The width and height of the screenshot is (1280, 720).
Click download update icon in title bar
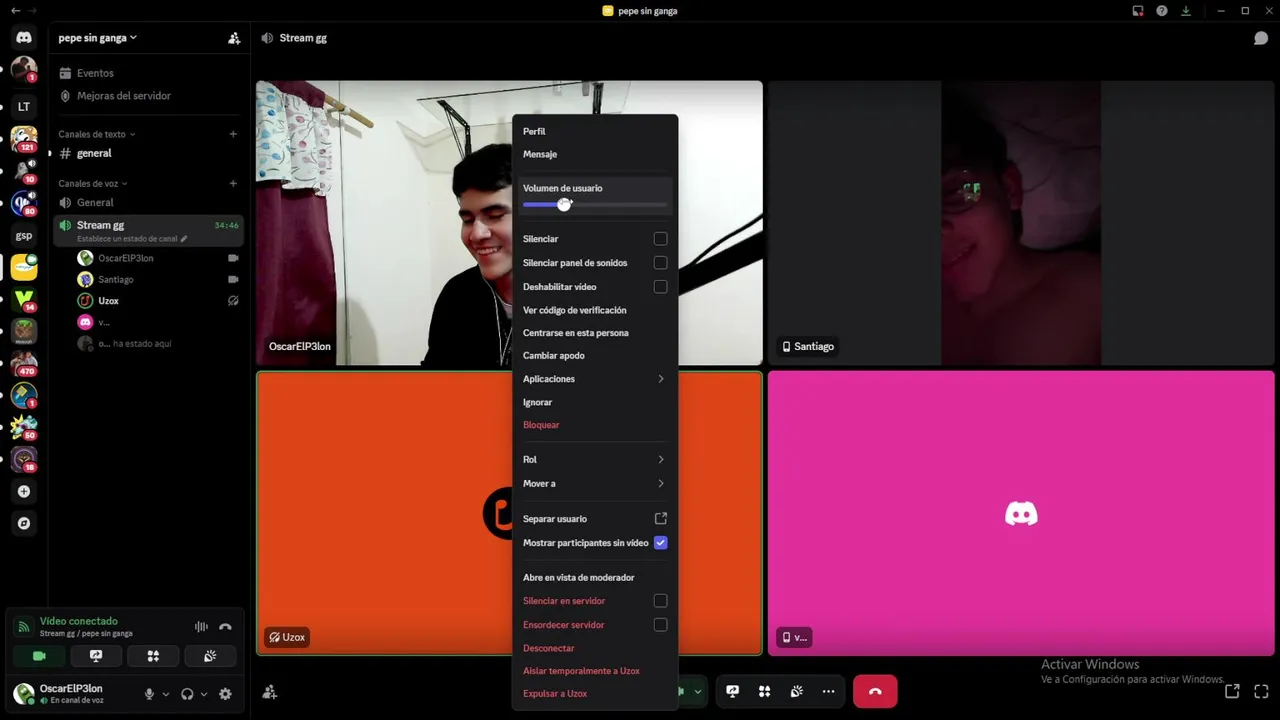[x=1185, y=11]
